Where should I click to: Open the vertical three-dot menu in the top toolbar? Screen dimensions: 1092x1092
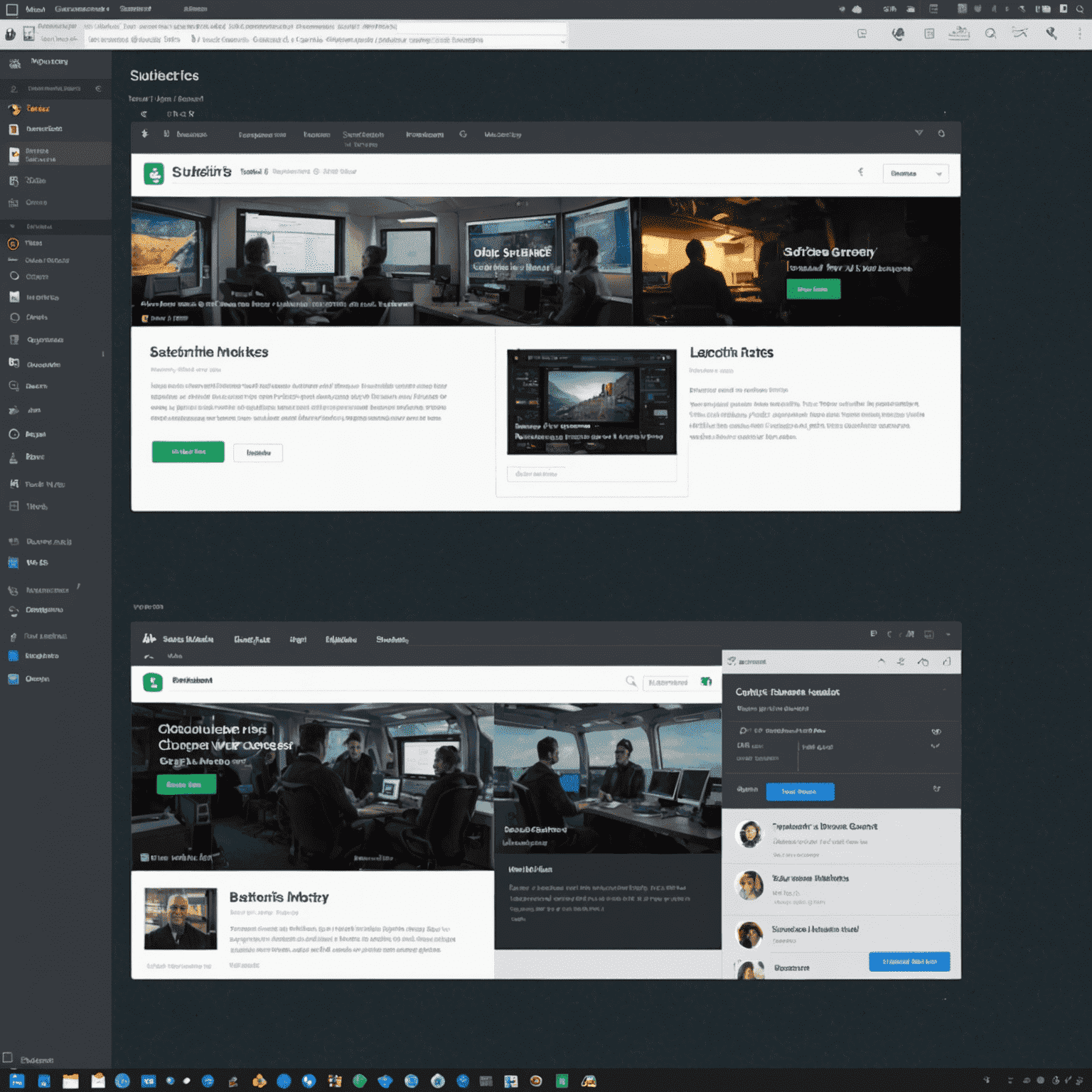point(1079,33)
